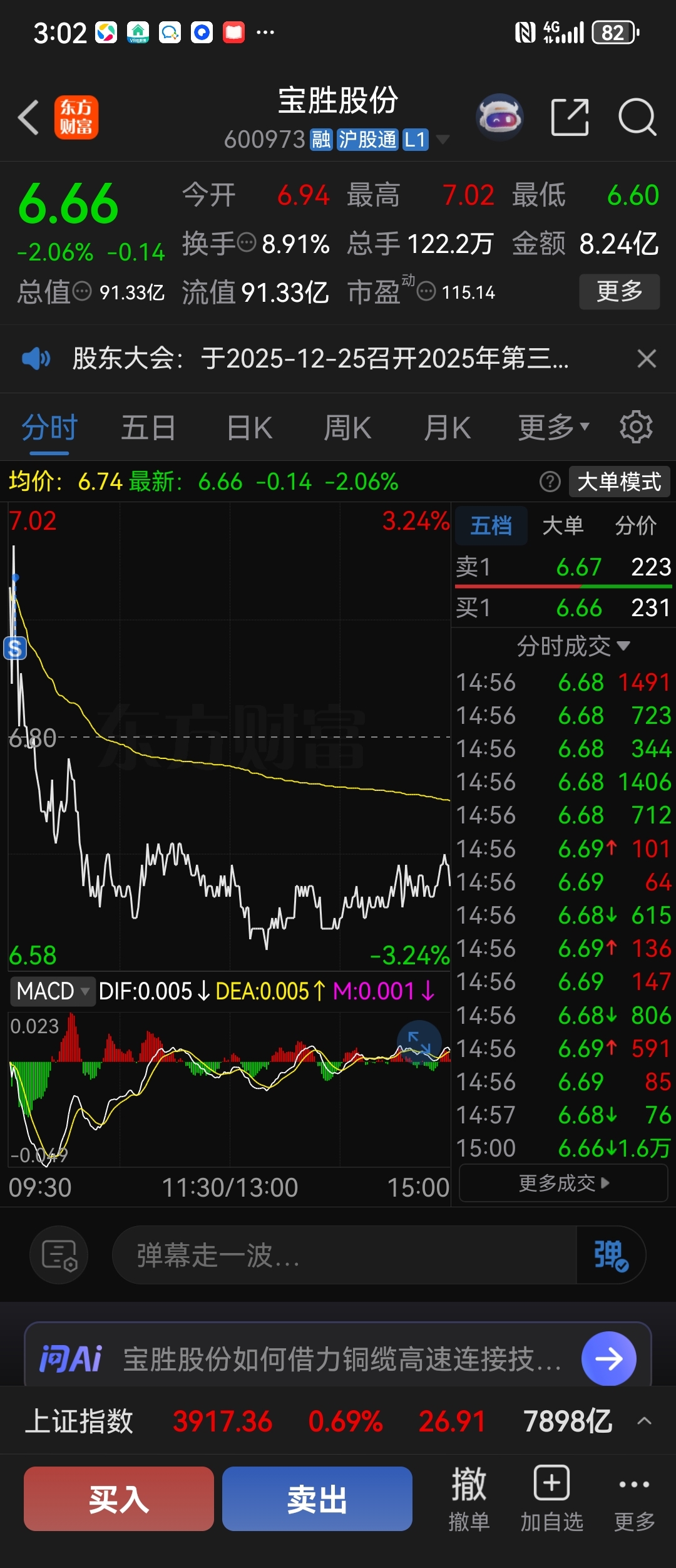Tap the NFC status bar icon
This screenshot has width=676, height=1568.
(525, 33)
